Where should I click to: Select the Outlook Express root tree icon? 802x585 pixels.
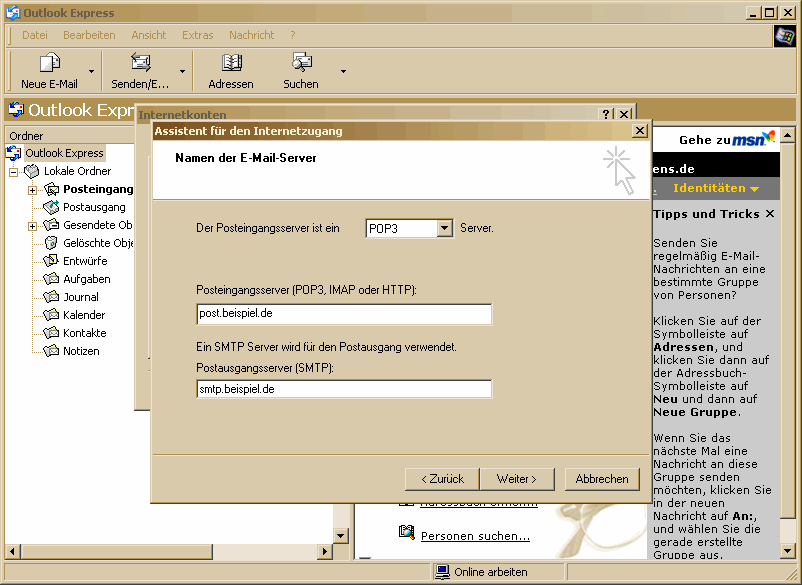(13, 153)
